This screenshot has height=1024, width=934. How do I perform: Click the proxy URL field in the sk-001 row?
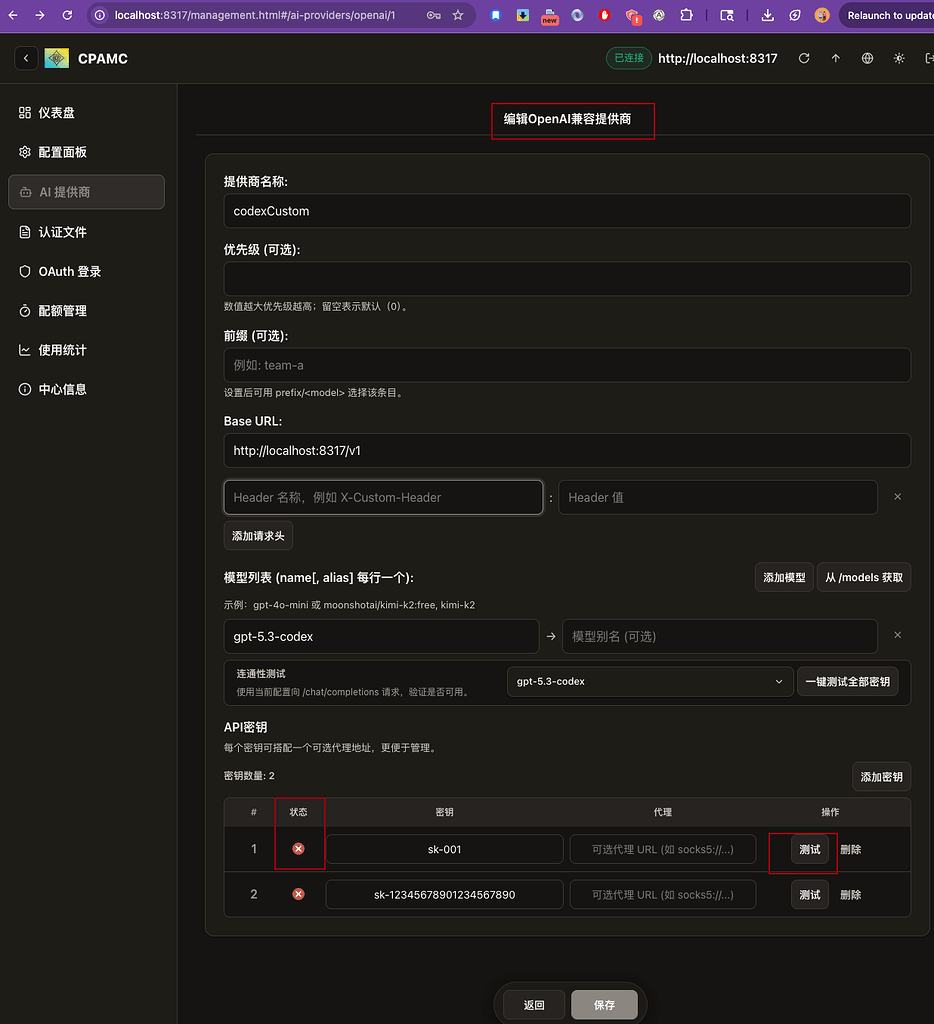(x=663, y=850)
